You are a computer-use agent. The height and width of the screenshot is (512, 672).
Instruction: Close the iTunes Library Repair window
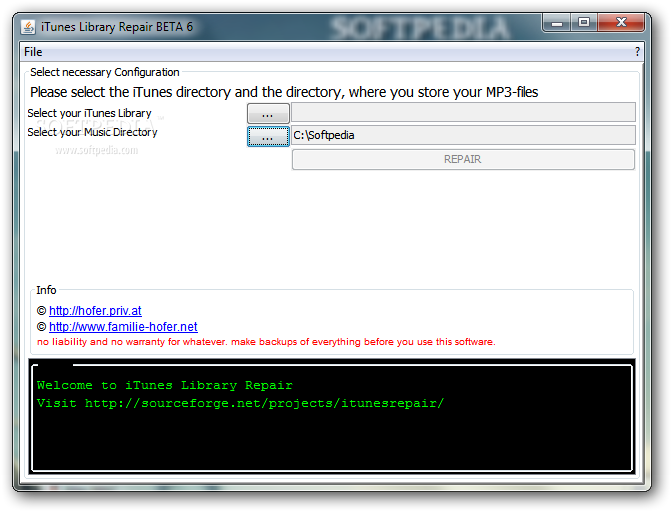pos(621,23)
